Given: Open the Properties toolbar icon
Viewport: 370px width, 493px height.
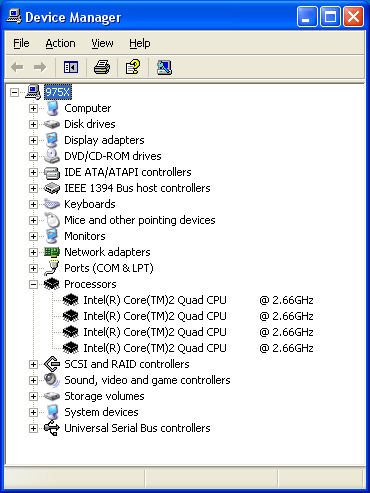Looking at the screenshot, I should 133,67.
